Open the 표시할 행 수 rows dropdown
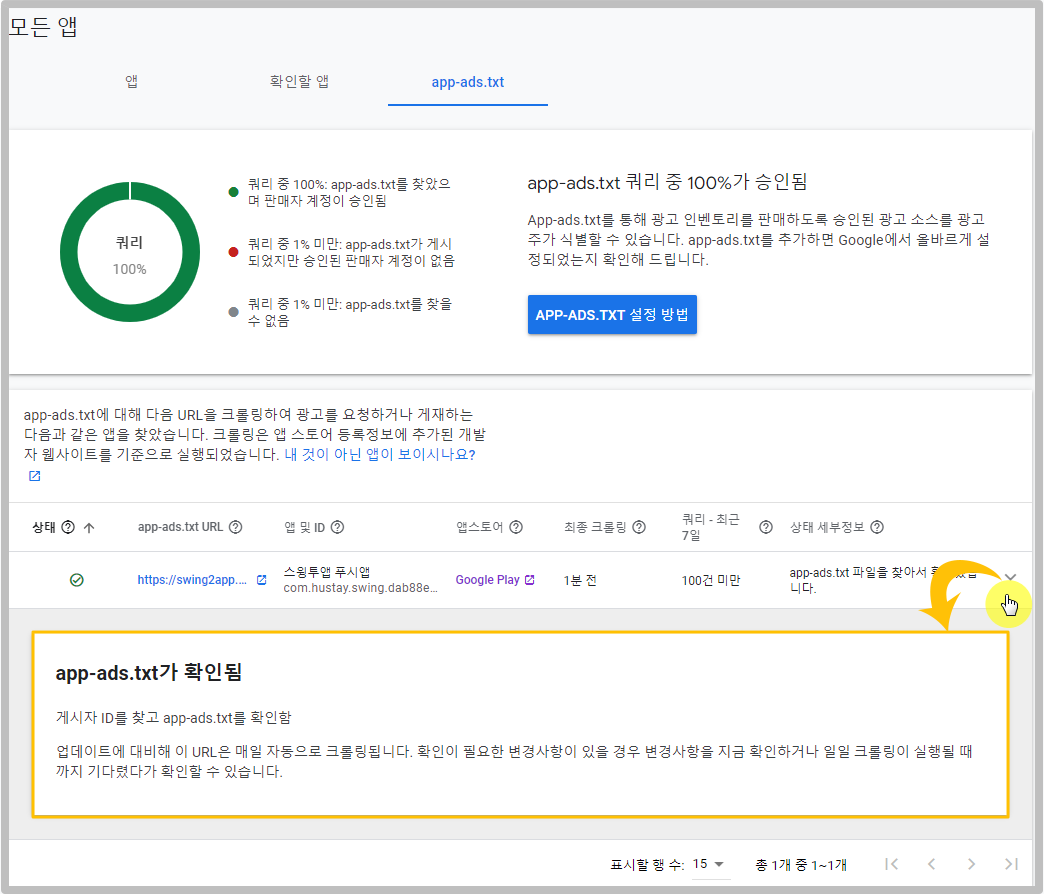The width and height of the screenshot is (1044, 894). click(x=709, y=864)
